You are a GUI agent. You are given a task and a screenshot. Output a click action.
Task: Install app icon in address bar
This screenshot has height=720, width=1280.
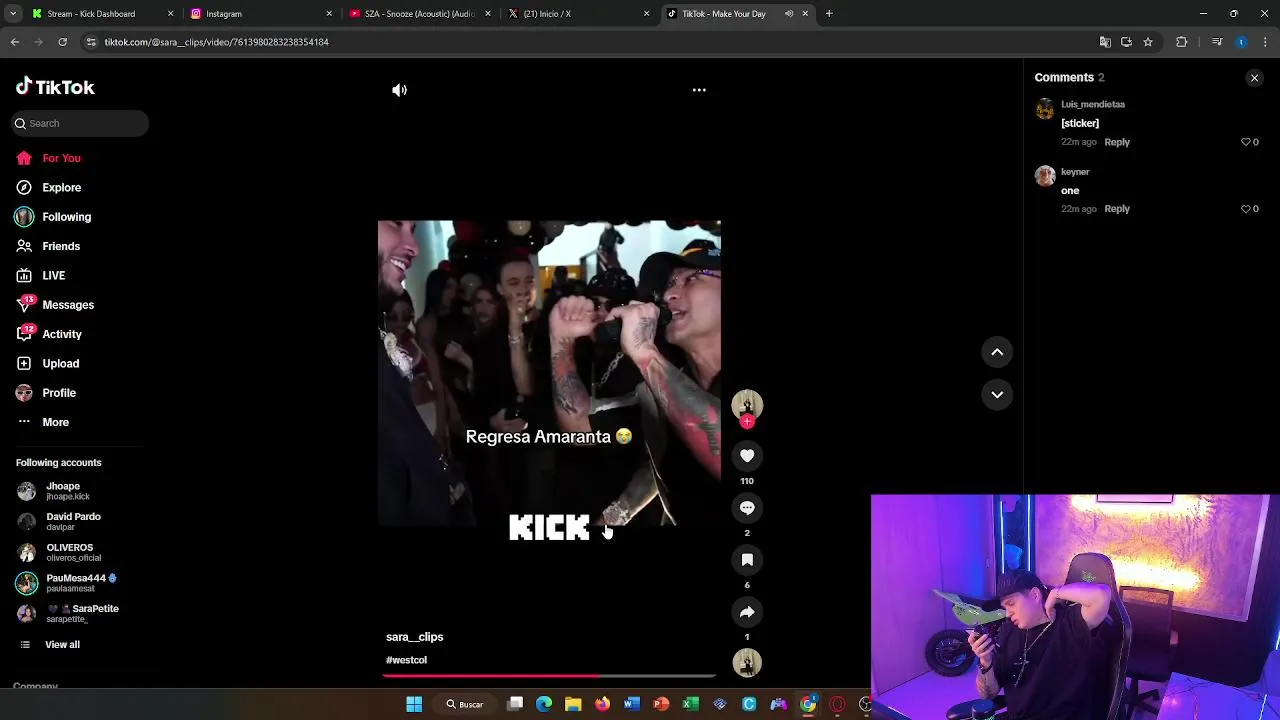1126,42
